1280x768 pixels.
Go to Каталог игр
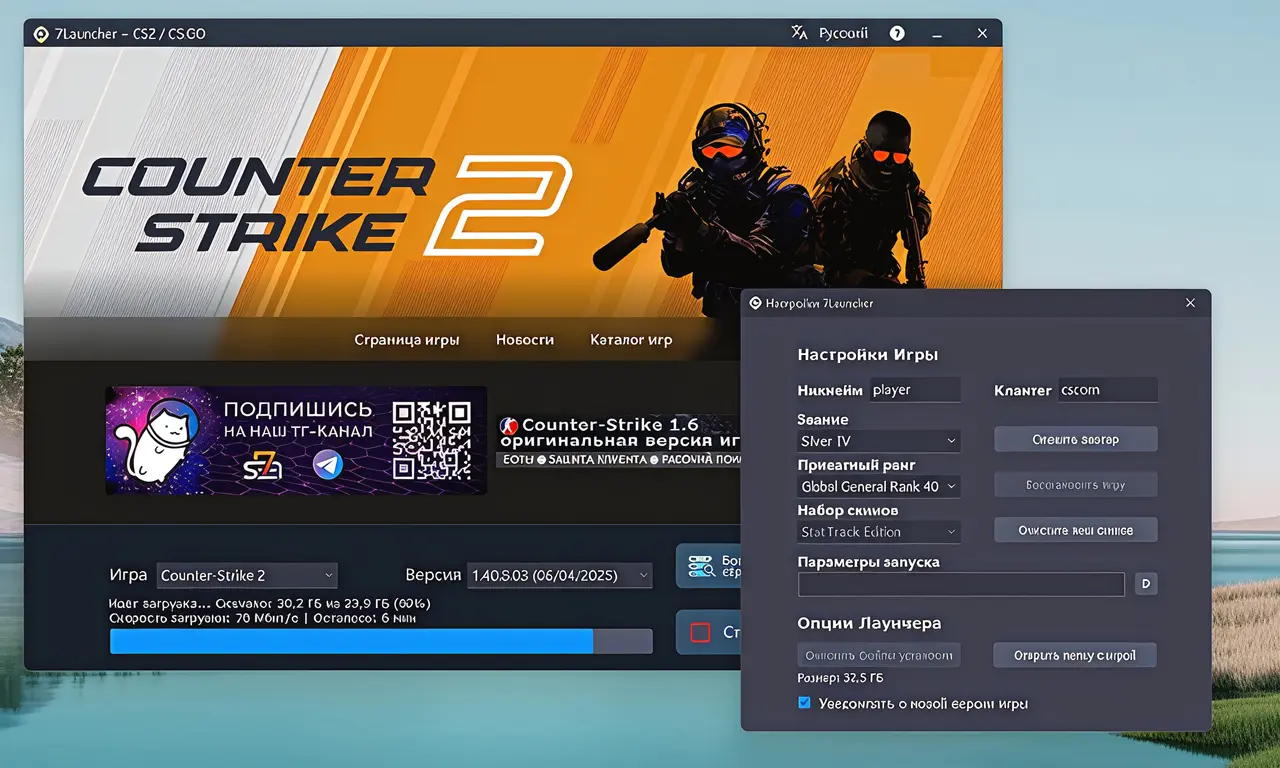click(631, 340)
